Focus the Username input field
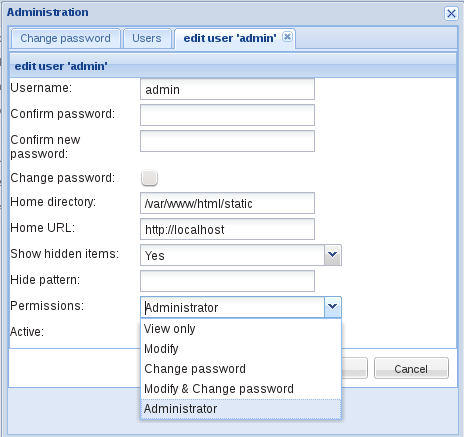This screenshot has height=437, width=464. 227,89
